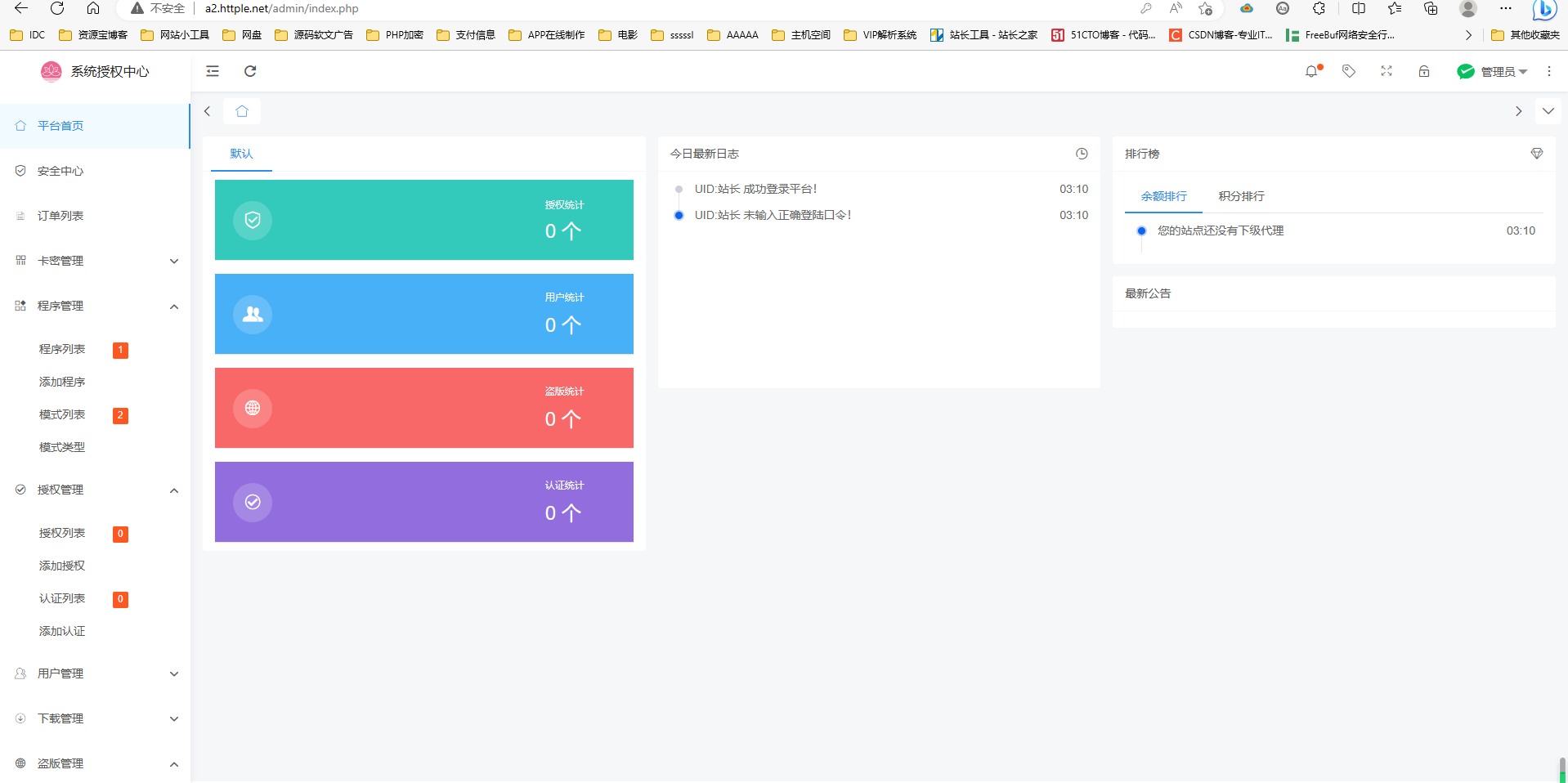The width and height of the screenshot is (1568, 783).
Task: Collapse the 程序管理 sidebar group
Action: click(x=95, y=306)
